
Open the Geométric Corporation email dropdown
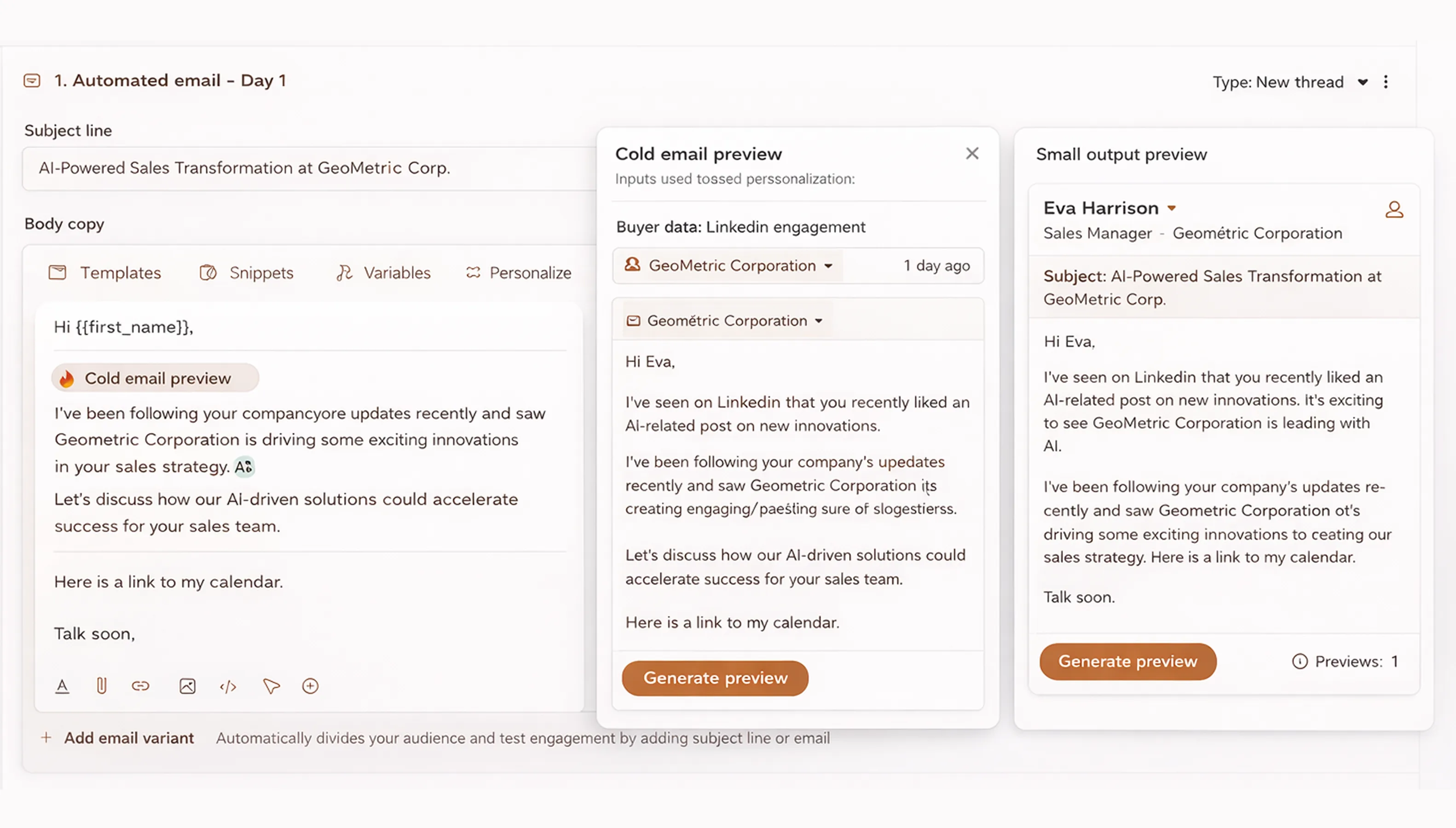(725, 321)
